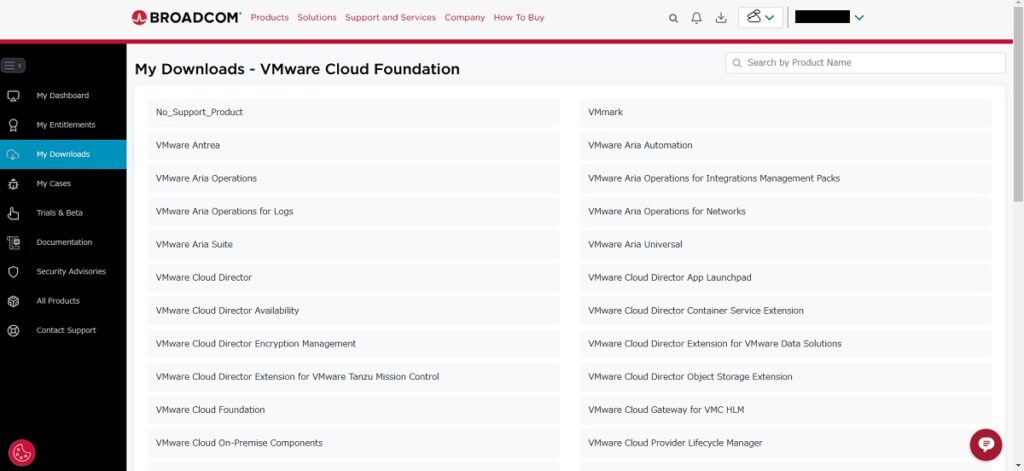Open the Company menu

(465, 18)
